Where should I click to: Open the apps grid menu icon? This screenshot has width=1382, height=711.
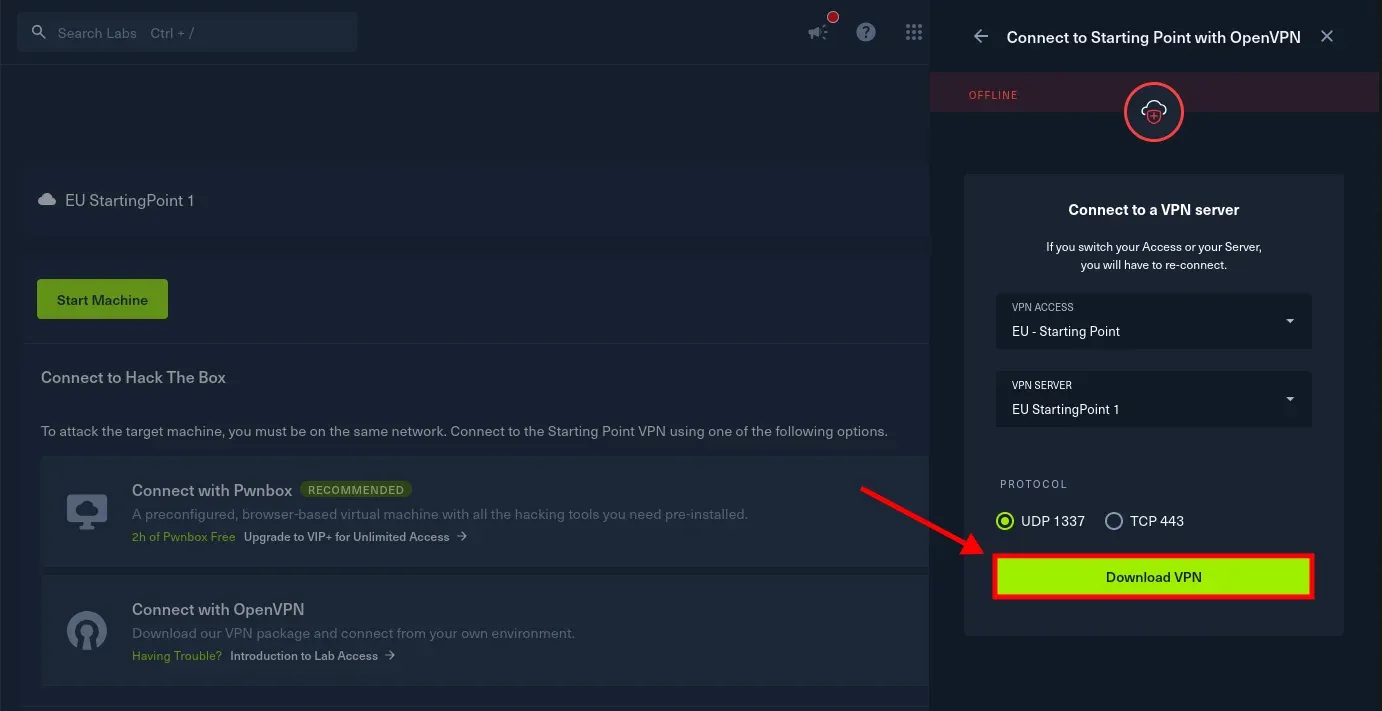(x=913, y=32)
